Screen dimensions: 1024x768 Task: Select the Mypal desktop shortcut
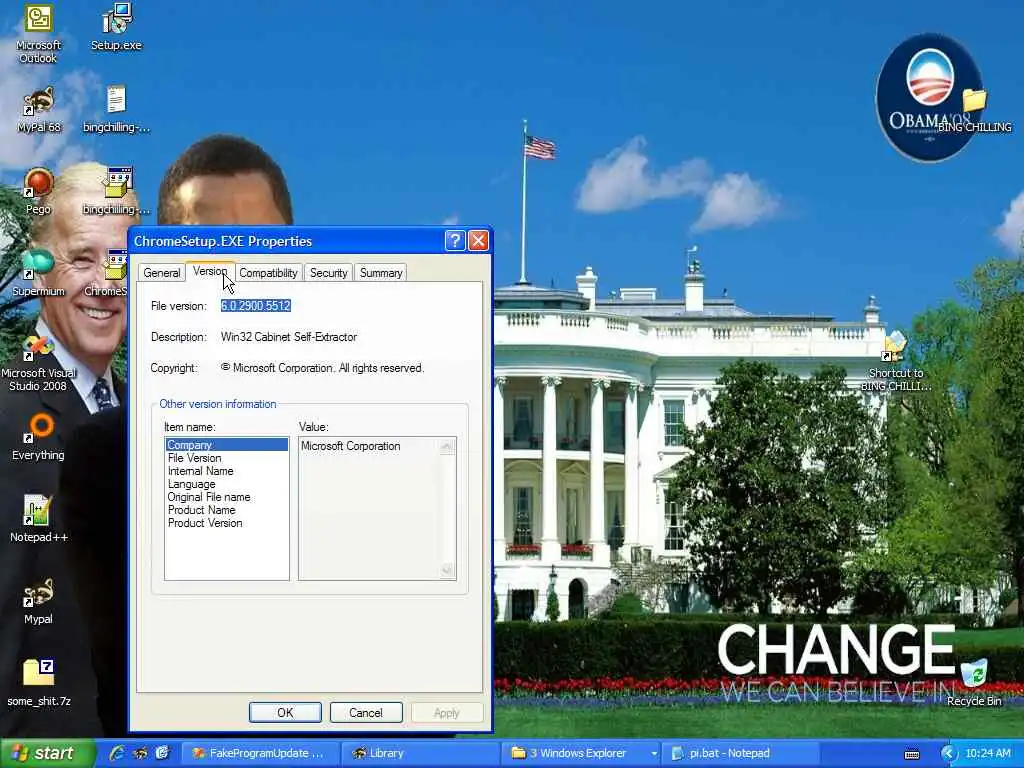(x=39, y=602)
